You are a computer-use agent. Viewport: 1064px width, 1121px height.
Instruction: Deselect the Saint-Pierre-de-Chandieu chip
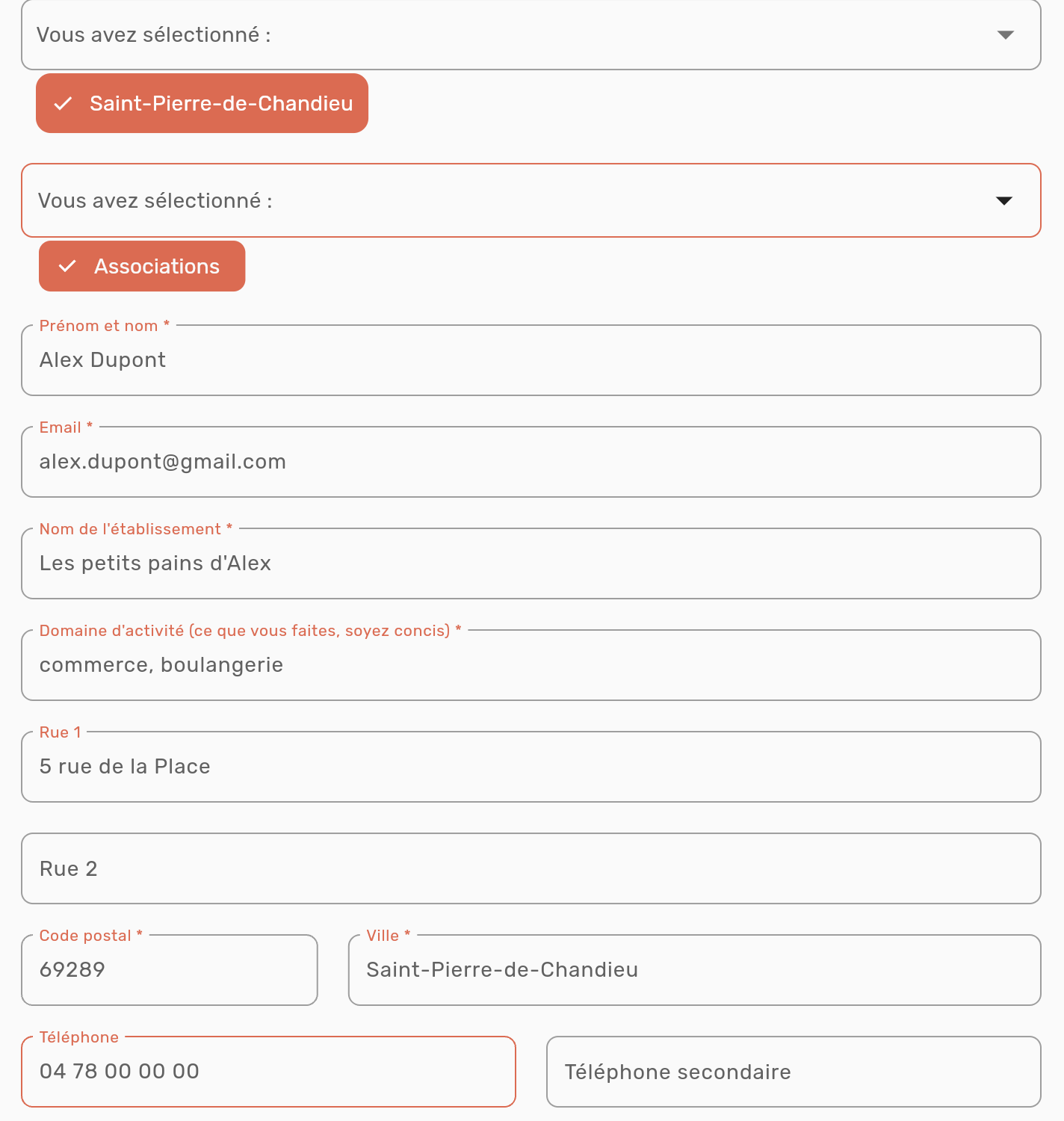click(x=202, y=103)
